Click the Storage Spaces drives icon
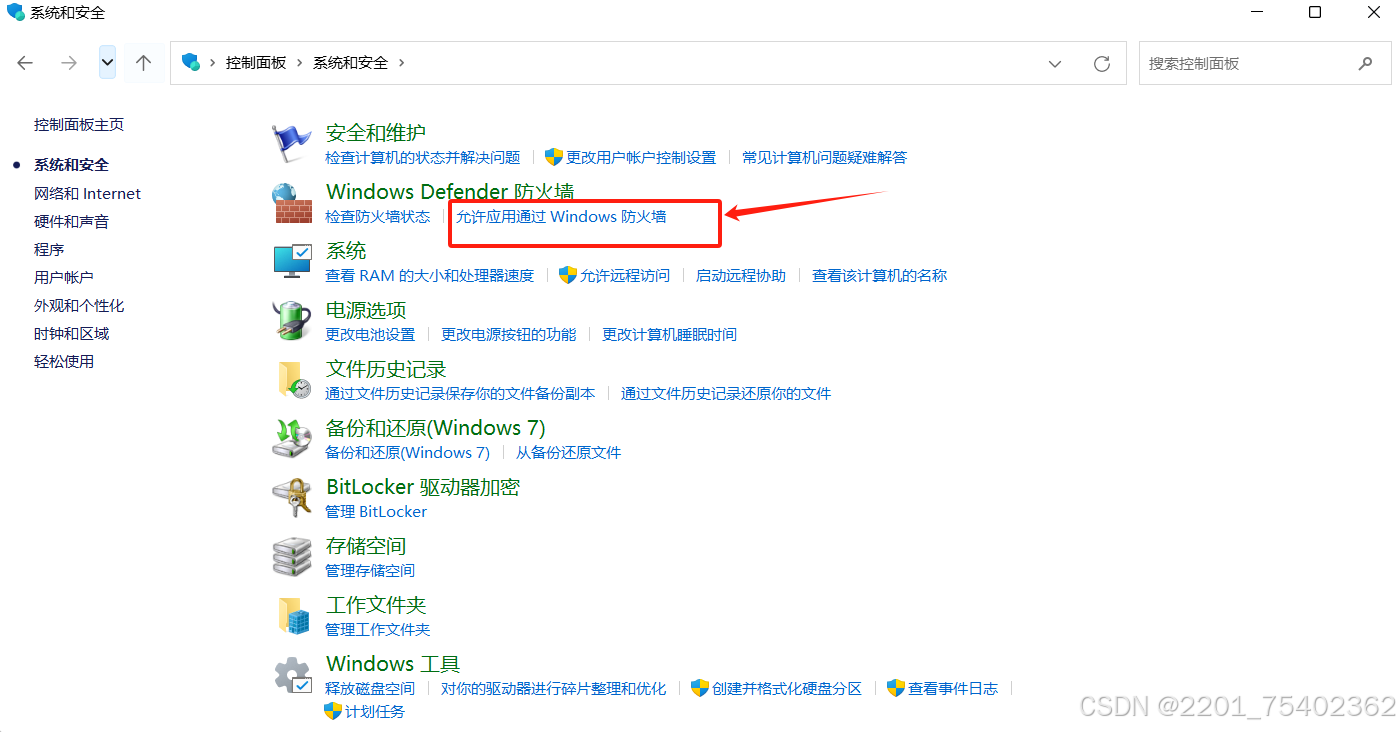Image resolution: width=1400 pixels, height=732 pixels. (292, 557)
